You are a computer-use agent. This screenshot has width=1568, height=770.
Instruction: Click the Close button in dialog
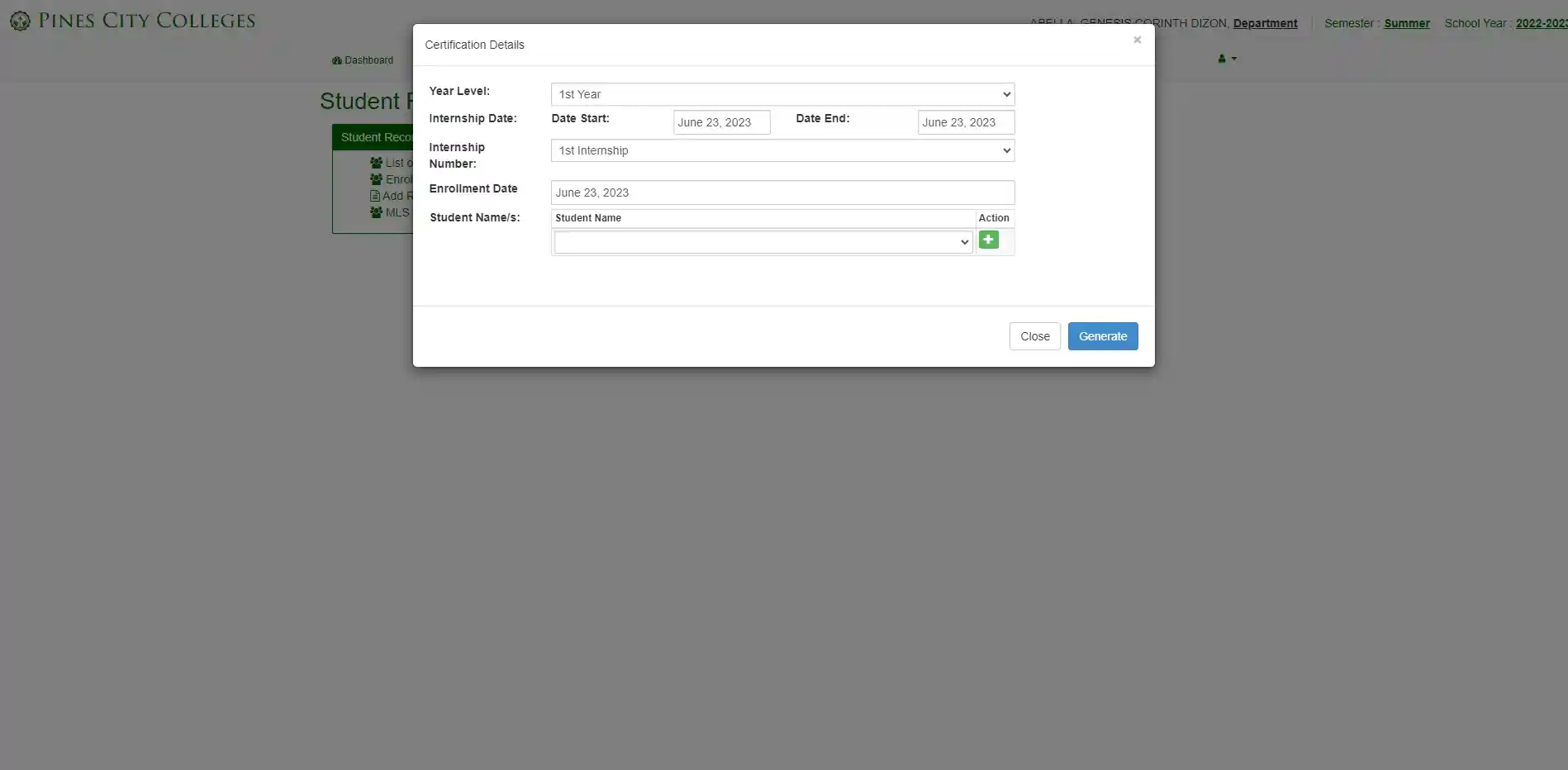1034,336
